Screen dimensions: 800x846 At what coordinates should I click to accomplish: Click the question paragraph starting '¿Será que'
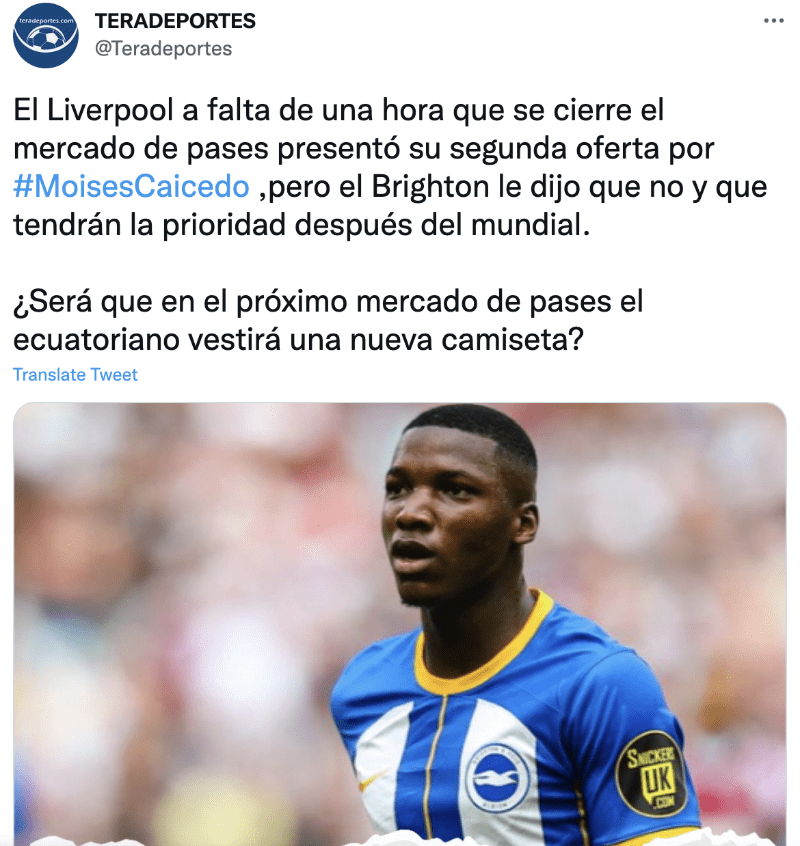tap(328, 320)
